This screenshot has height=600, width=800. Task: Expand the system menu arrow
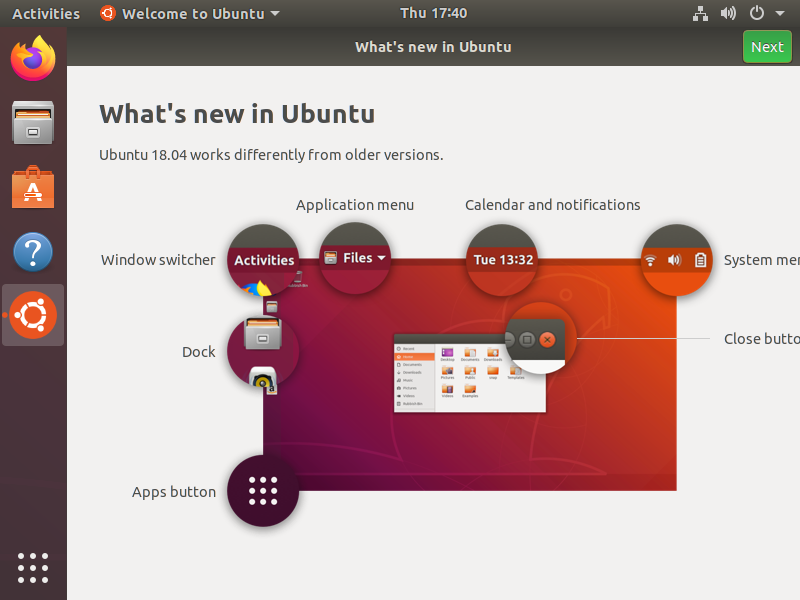click(780, 14)
